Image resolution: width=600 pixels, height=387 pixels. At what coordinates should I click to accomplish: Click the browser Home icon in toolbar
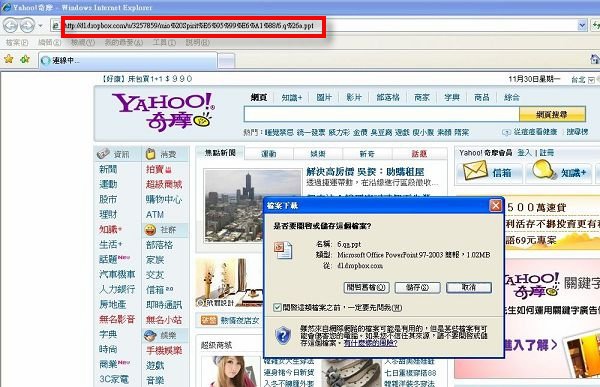(x=595, y=59)
